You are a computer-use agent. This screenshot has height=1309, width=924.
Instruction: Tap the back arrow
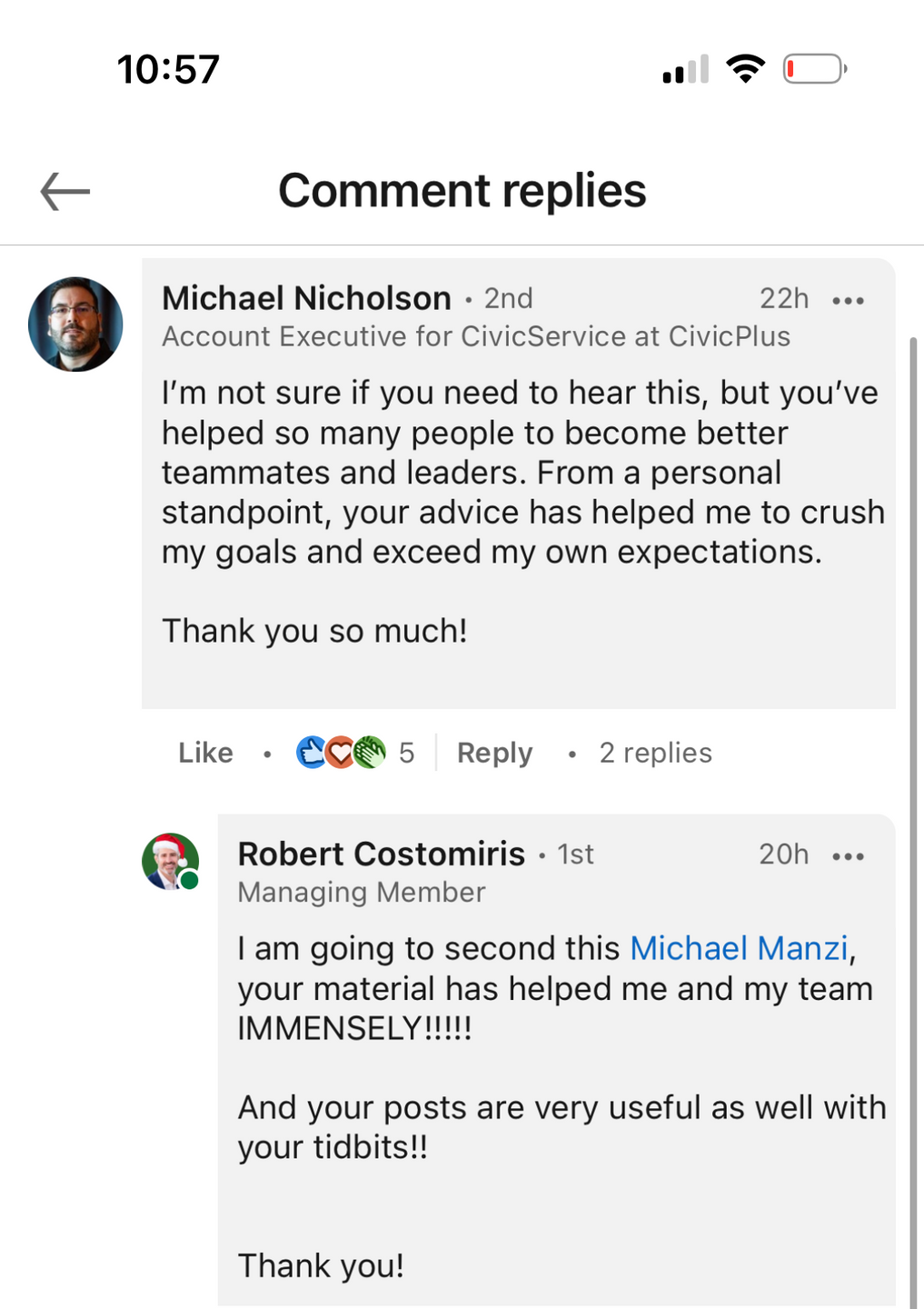pyautogui.click(x=65, y=192)
